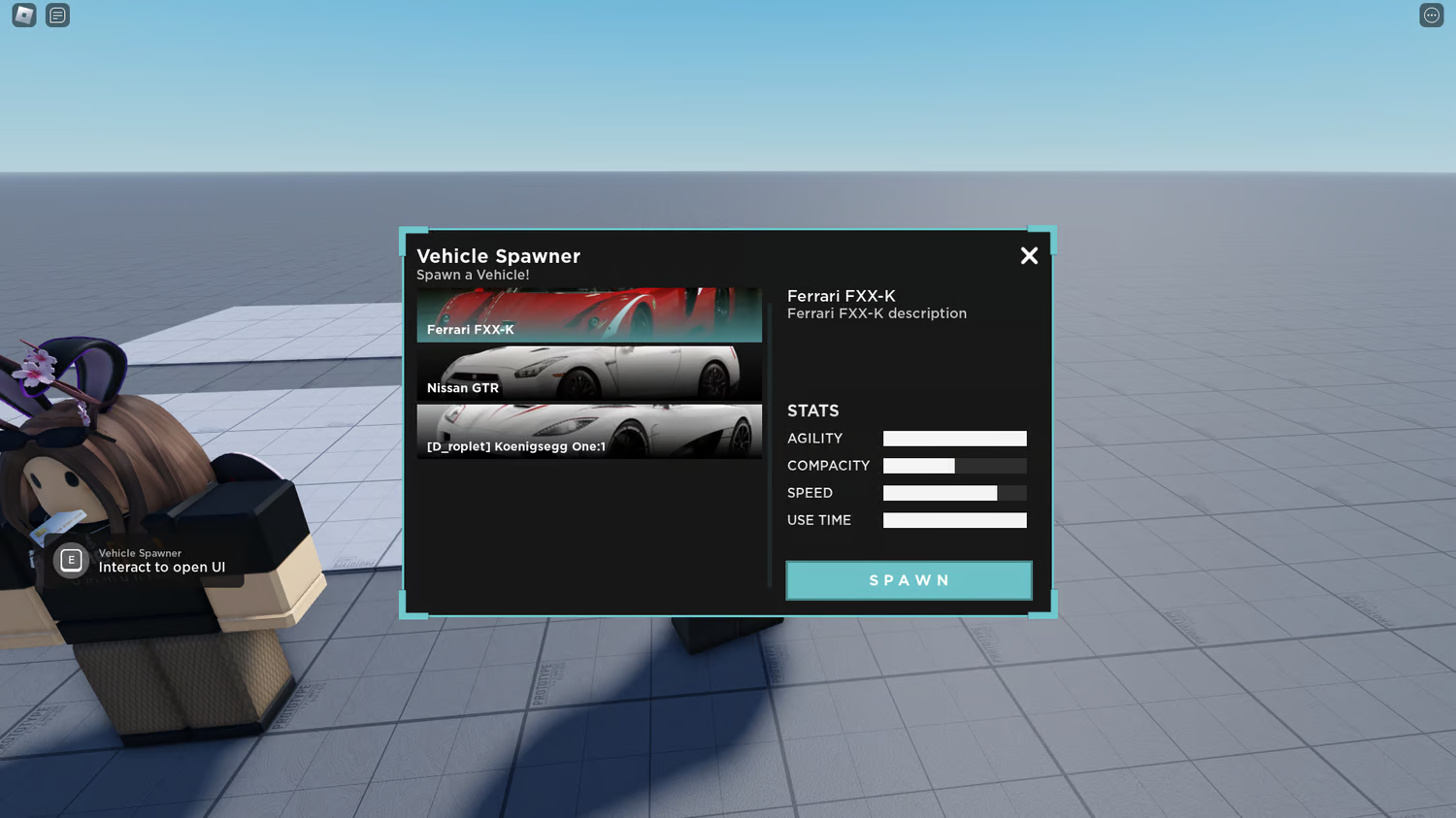Viewport: 1456px width, 818px height.
Task: Click the Interact to open UI prompt
Action: tap(163, 567)
